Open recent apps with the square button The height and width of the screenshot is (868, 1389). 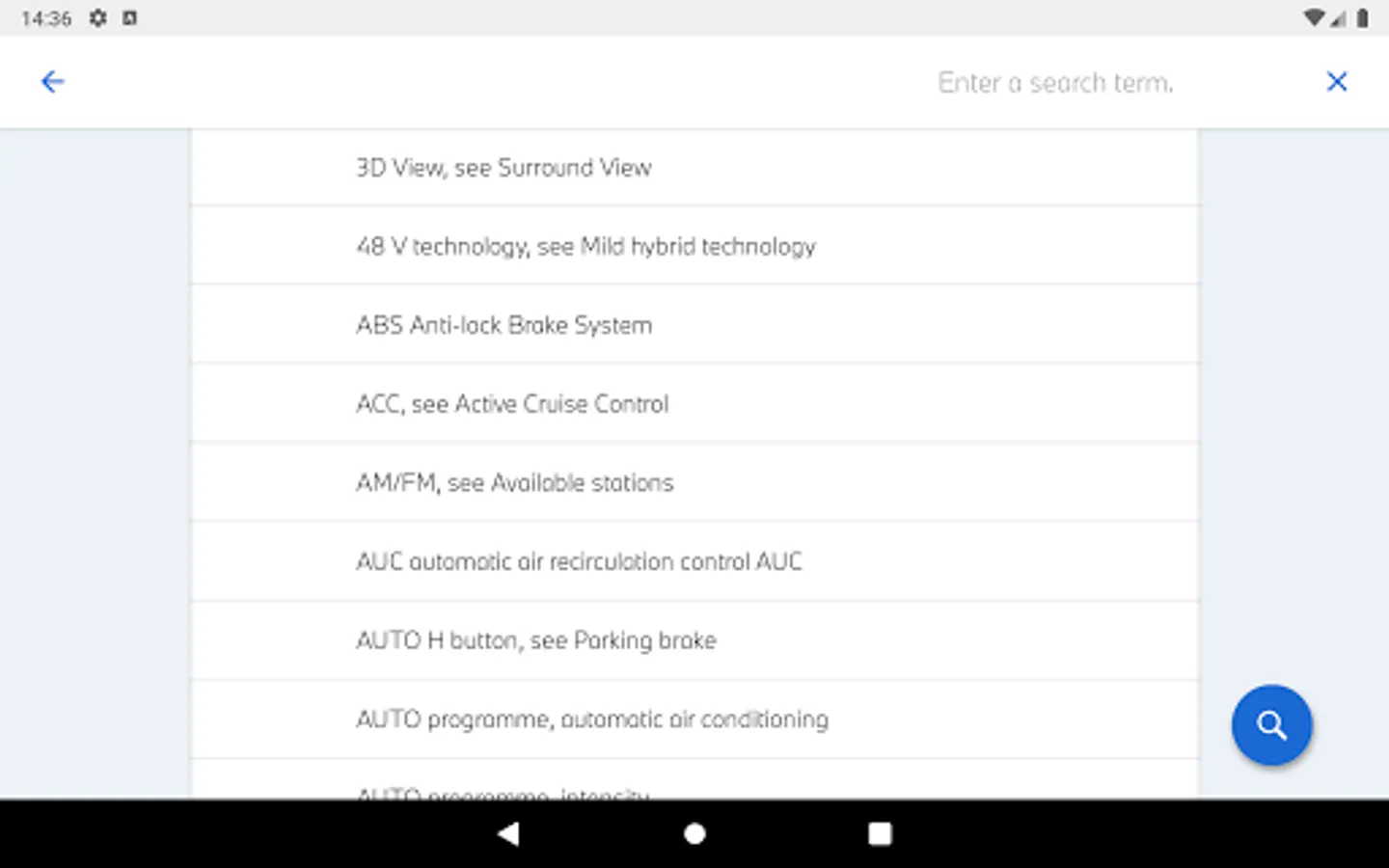[880, 833]
